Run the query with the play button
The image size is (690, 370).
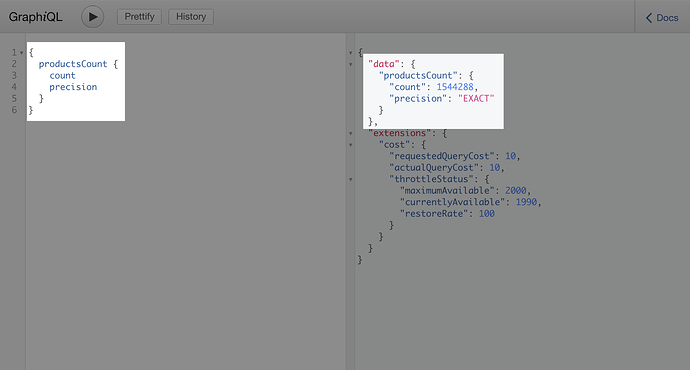pyautogui.click(x=92, y=17)
